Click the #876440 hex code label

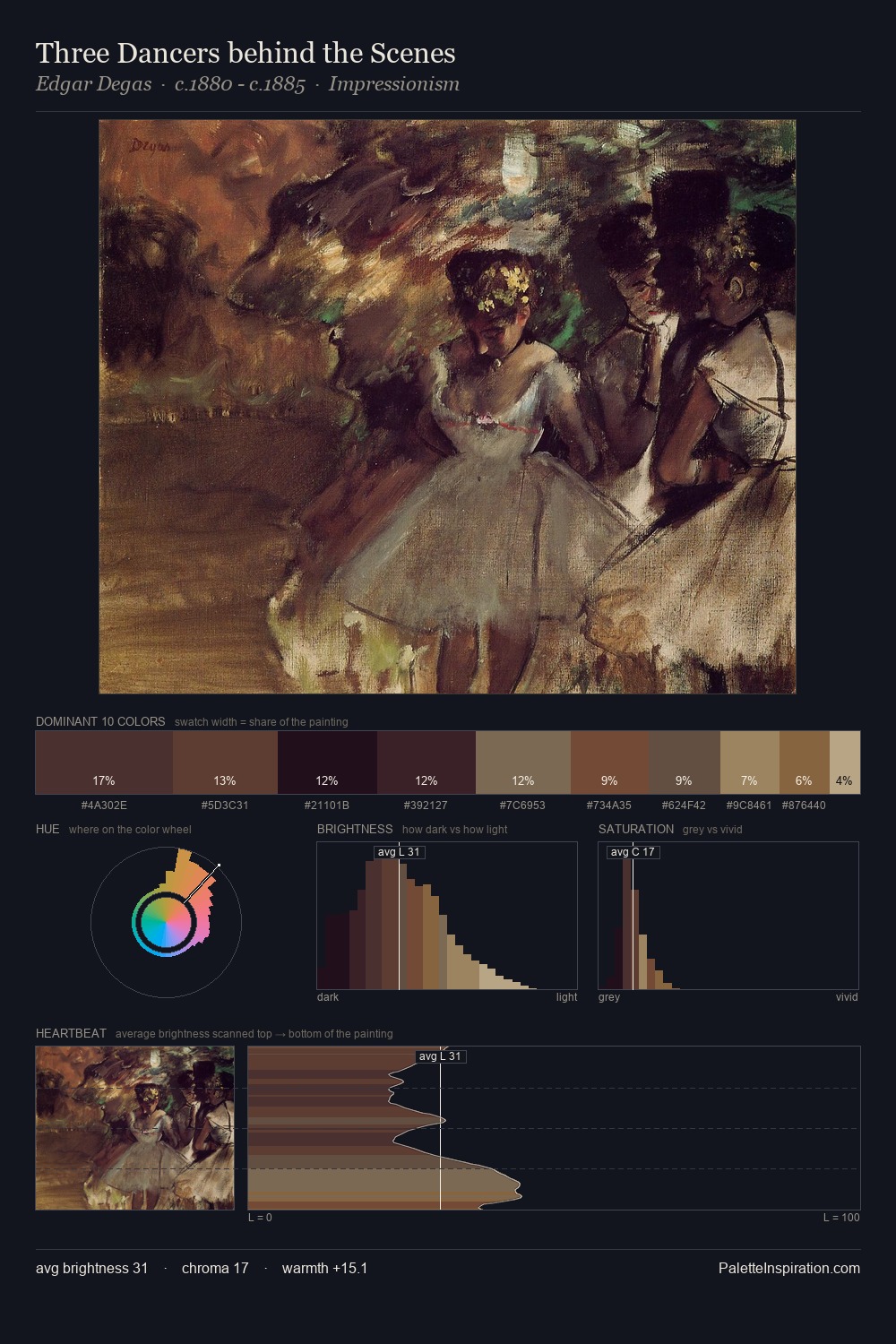click(x=804, y=806)
